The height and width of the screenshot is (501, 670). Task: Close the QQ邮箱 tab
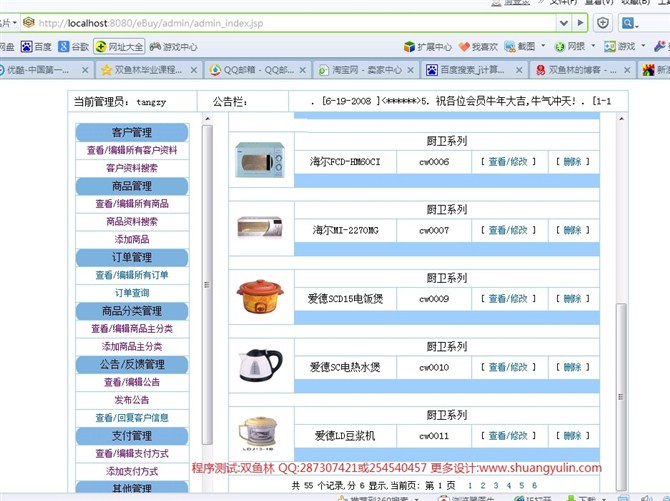point(303,70)
